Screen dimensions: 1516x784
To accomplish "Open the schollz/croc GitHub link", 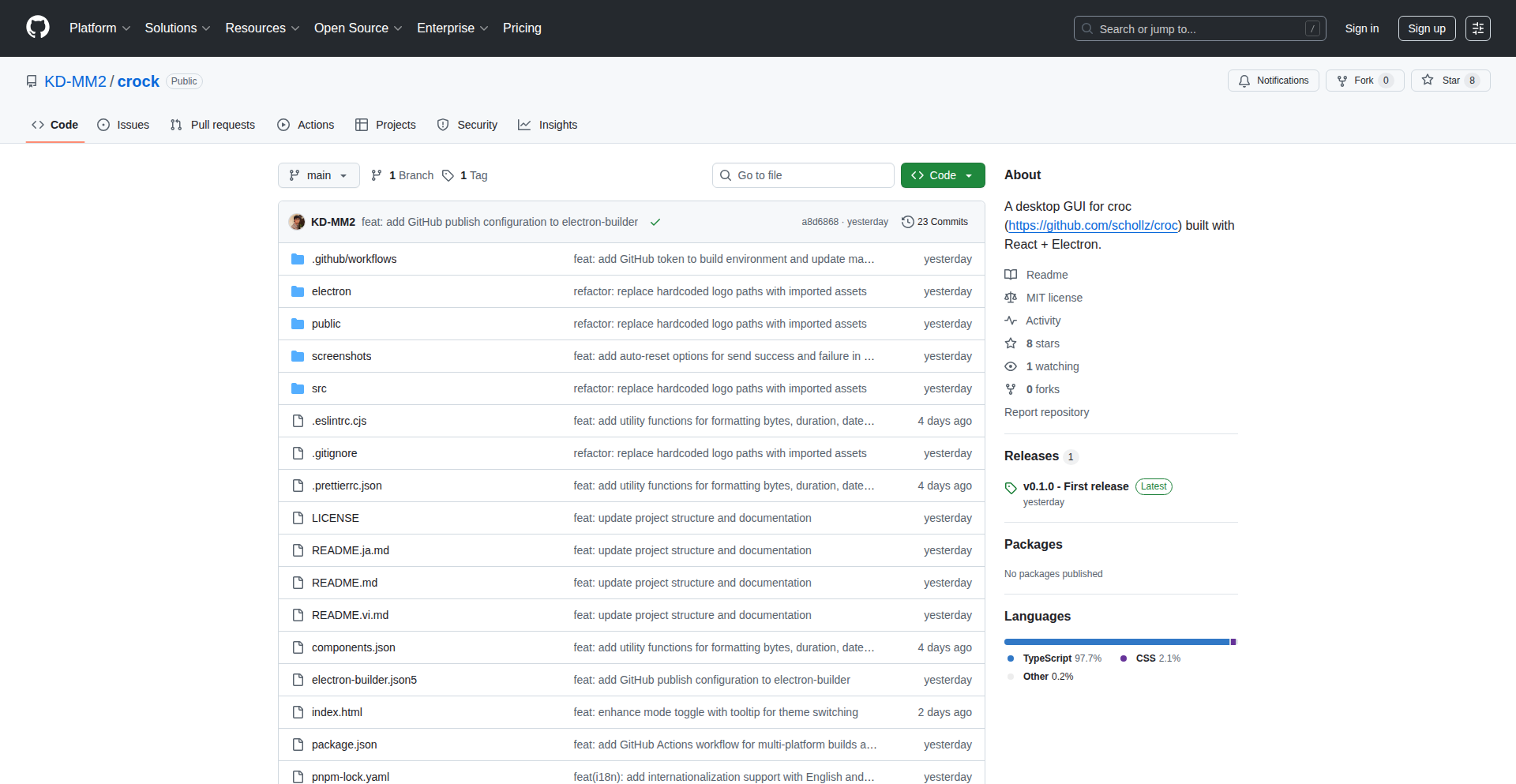I will 1093,225.
